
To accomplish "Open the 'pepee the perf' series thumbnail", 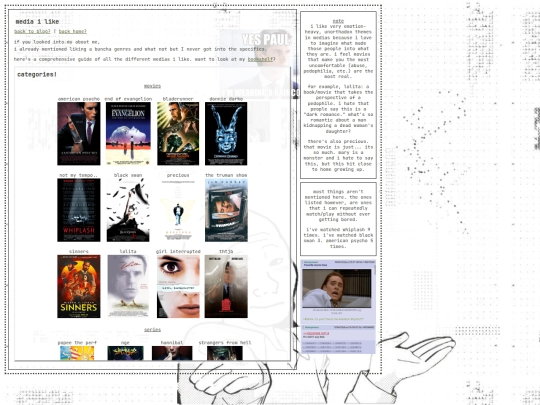I will pyautogui.click(x=77, y=353).
